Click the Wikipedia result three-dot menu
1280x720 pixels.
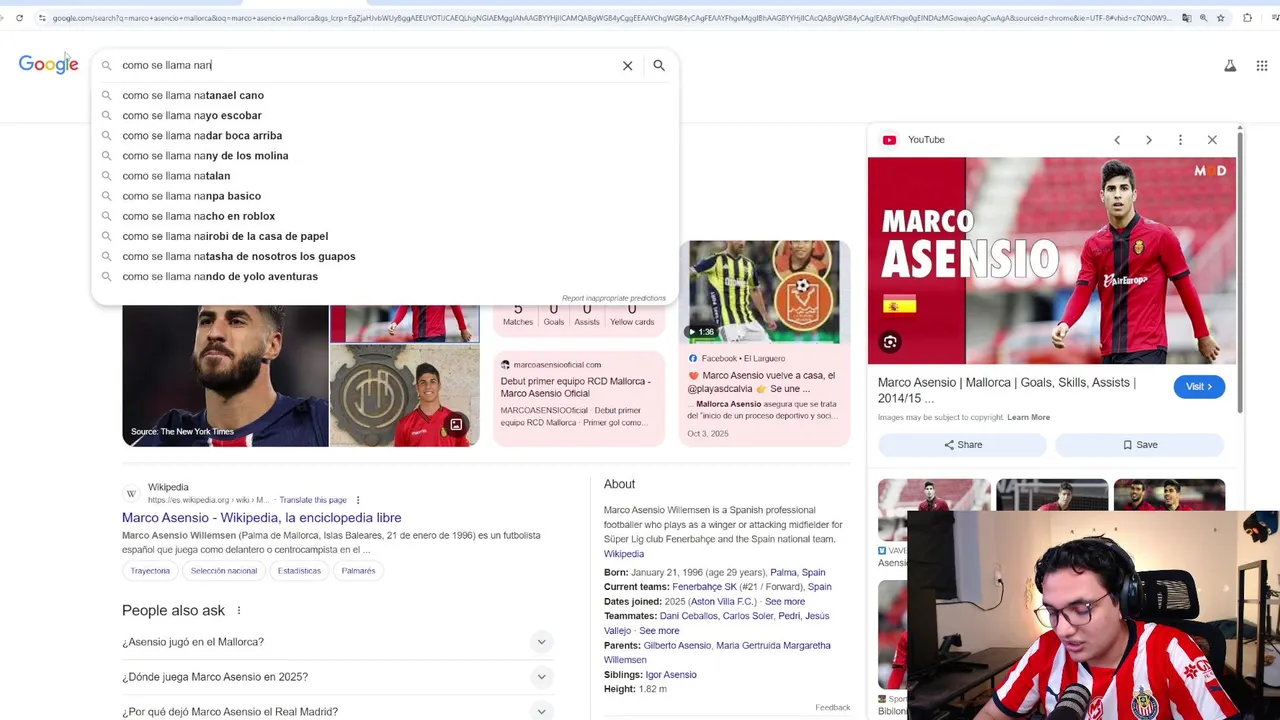(x=357, y=500)
